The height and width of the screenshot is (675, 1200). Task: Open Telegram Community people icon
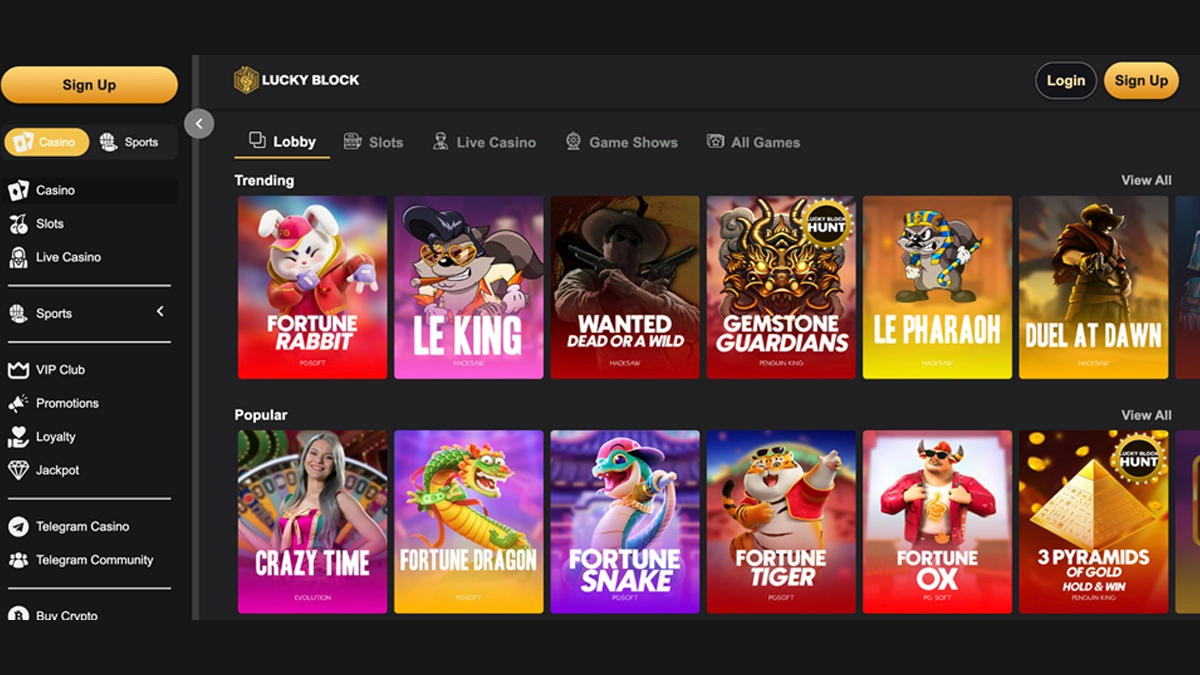tap(18, 560)
